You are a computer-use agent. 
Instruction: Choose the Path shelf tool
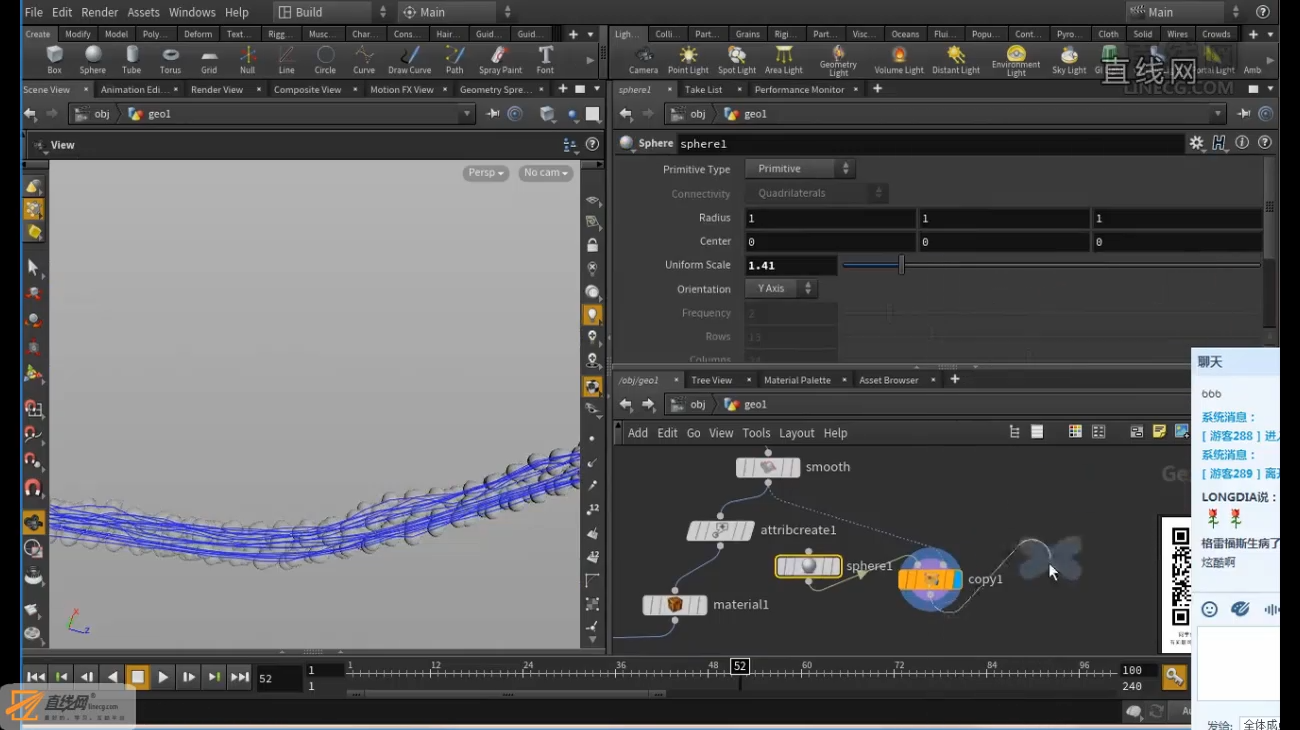tap(454, 60)
